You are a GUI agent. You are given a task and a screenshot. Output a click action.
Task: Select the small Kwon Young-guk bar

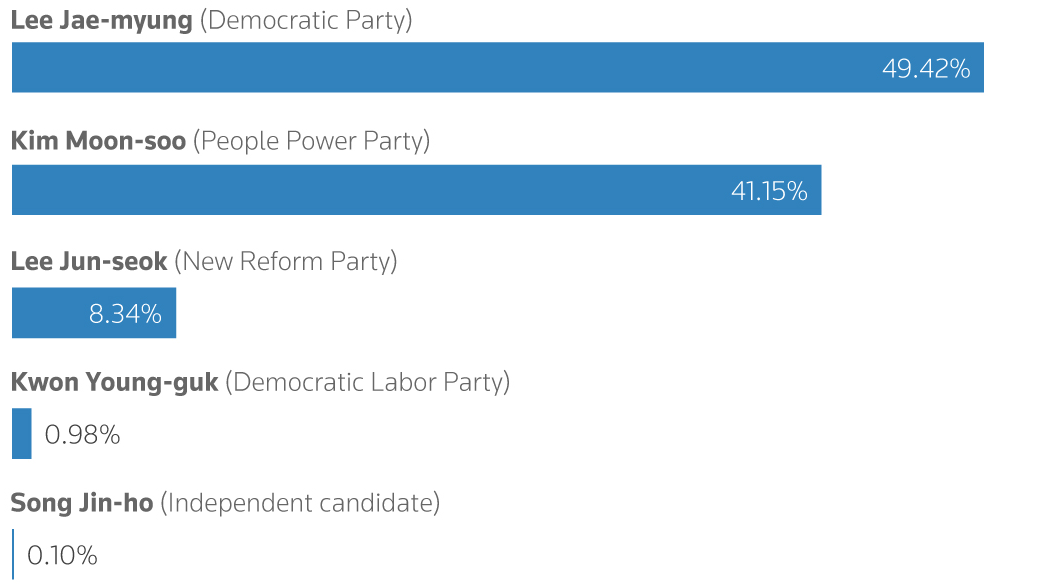point(21,434)
